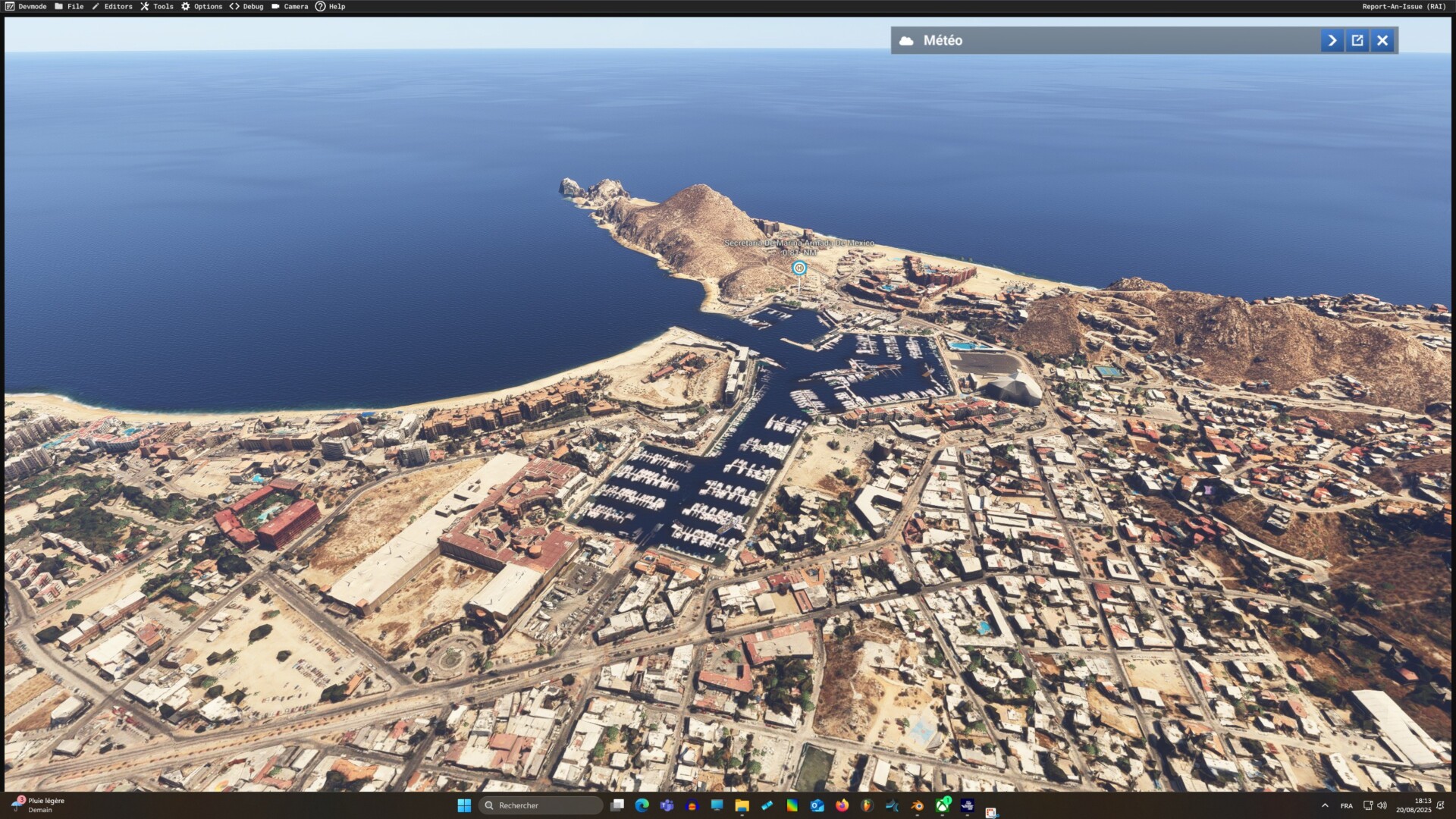Image resolution: width=1456 pixels, height=819 pixels.
Task: Show hidden system tray icons
Action: pyautogui.click(x=1325, y=805)
